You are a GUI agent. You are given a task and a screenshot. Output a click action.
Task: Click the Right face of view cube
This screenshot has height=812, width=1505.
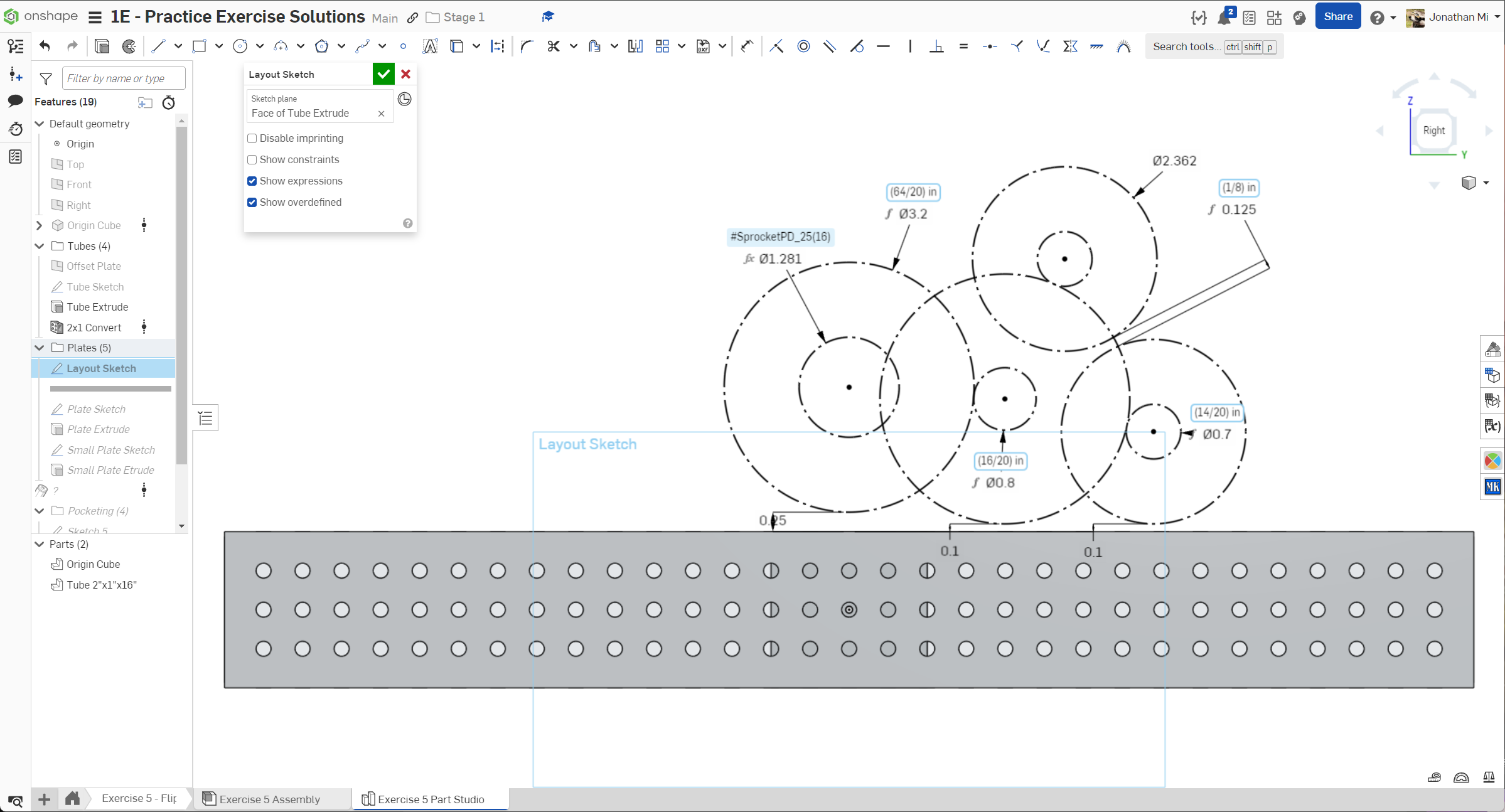click(1433, 131)
